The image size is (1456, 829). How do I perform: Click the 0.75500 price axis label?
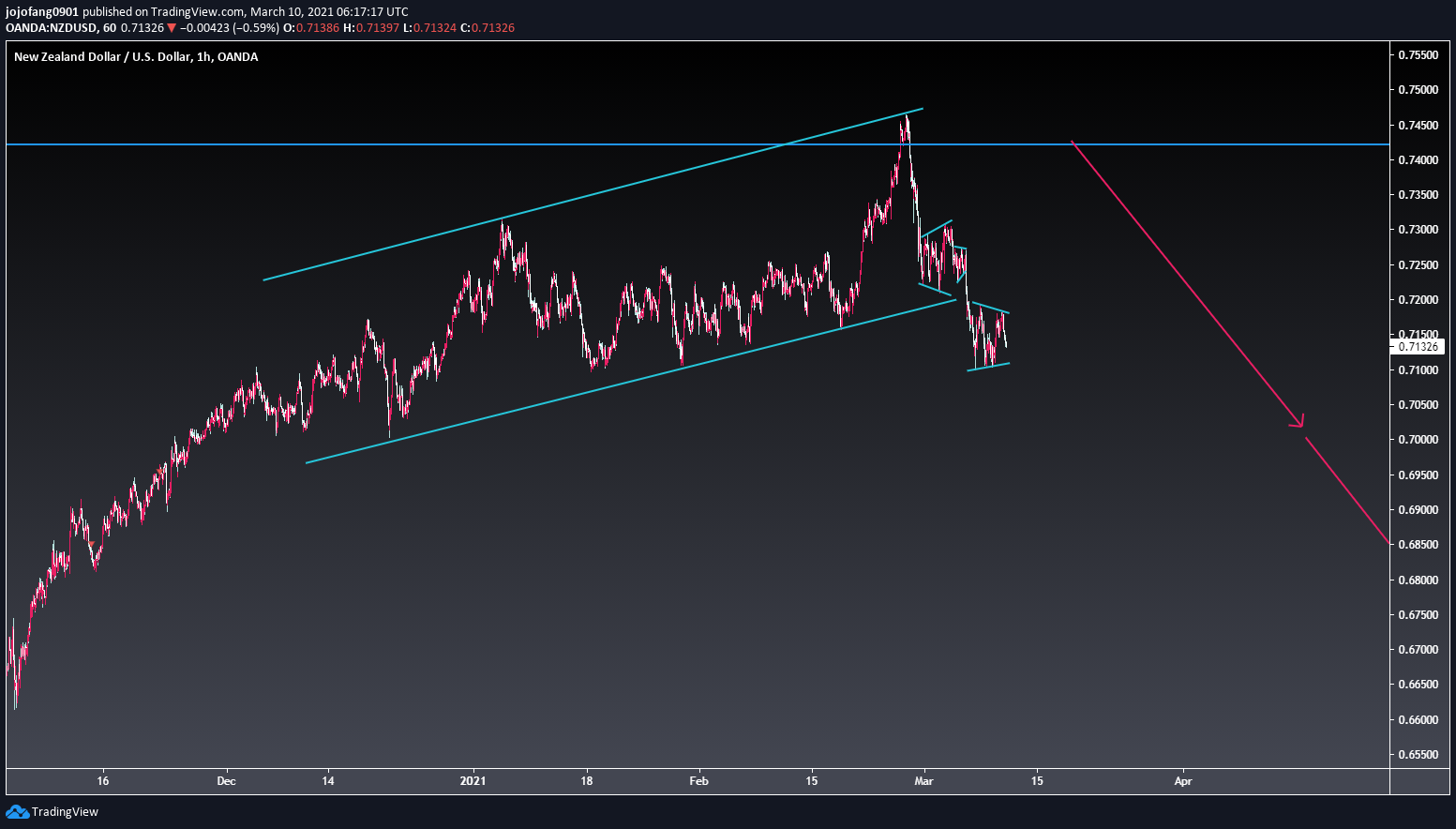click(x=1418, y=55)
